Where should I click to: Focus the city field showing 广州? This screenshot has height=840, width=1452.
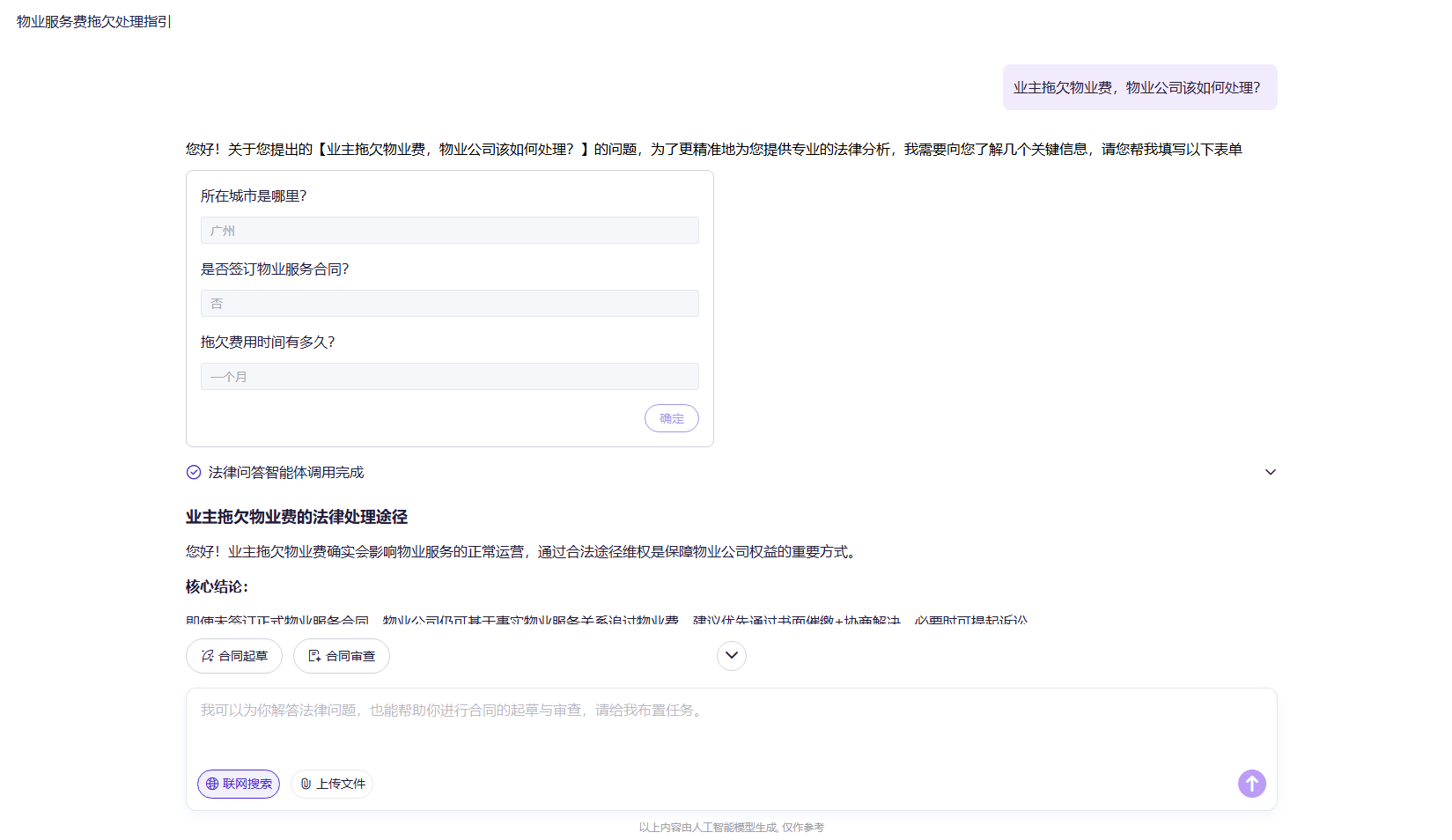click(449, 231)
